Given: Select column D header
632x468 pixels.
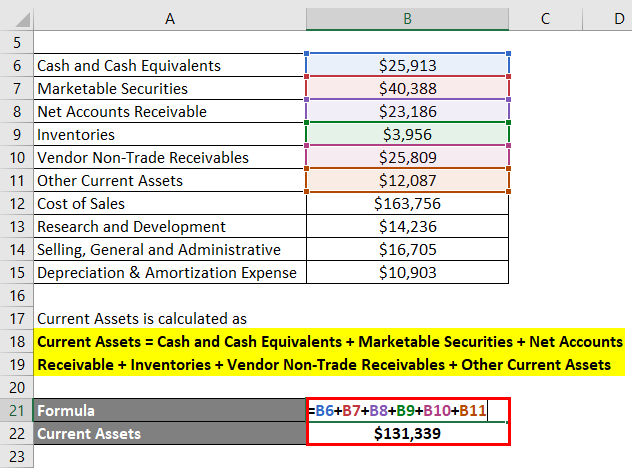Looking at the screenshot, I should point(607,19).
